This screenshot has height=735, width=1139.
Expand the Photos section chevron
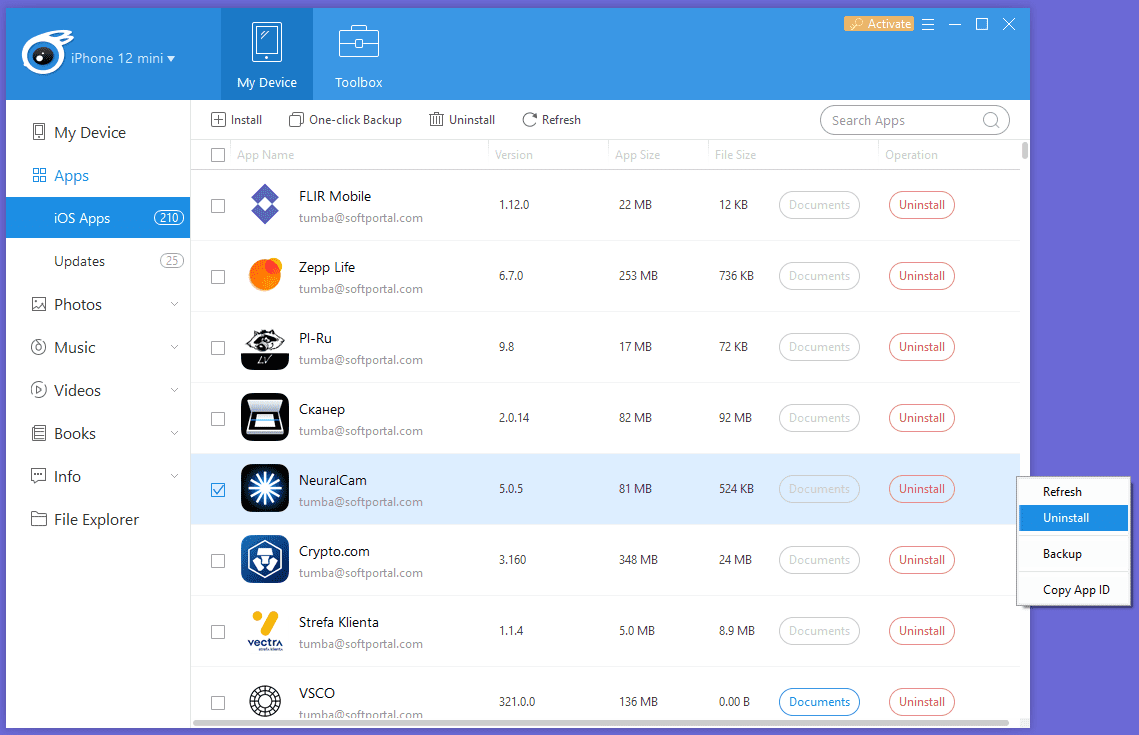(174, 304)
